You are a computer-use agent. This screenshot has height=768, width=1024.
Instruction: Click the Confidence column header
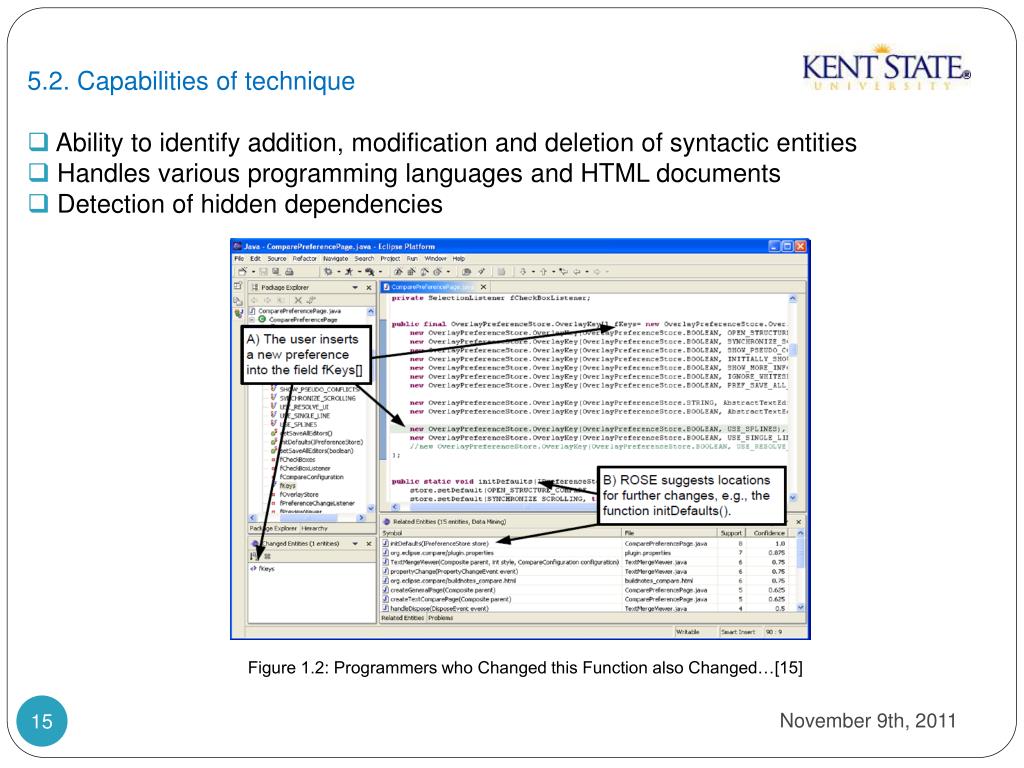coord(769,534)
